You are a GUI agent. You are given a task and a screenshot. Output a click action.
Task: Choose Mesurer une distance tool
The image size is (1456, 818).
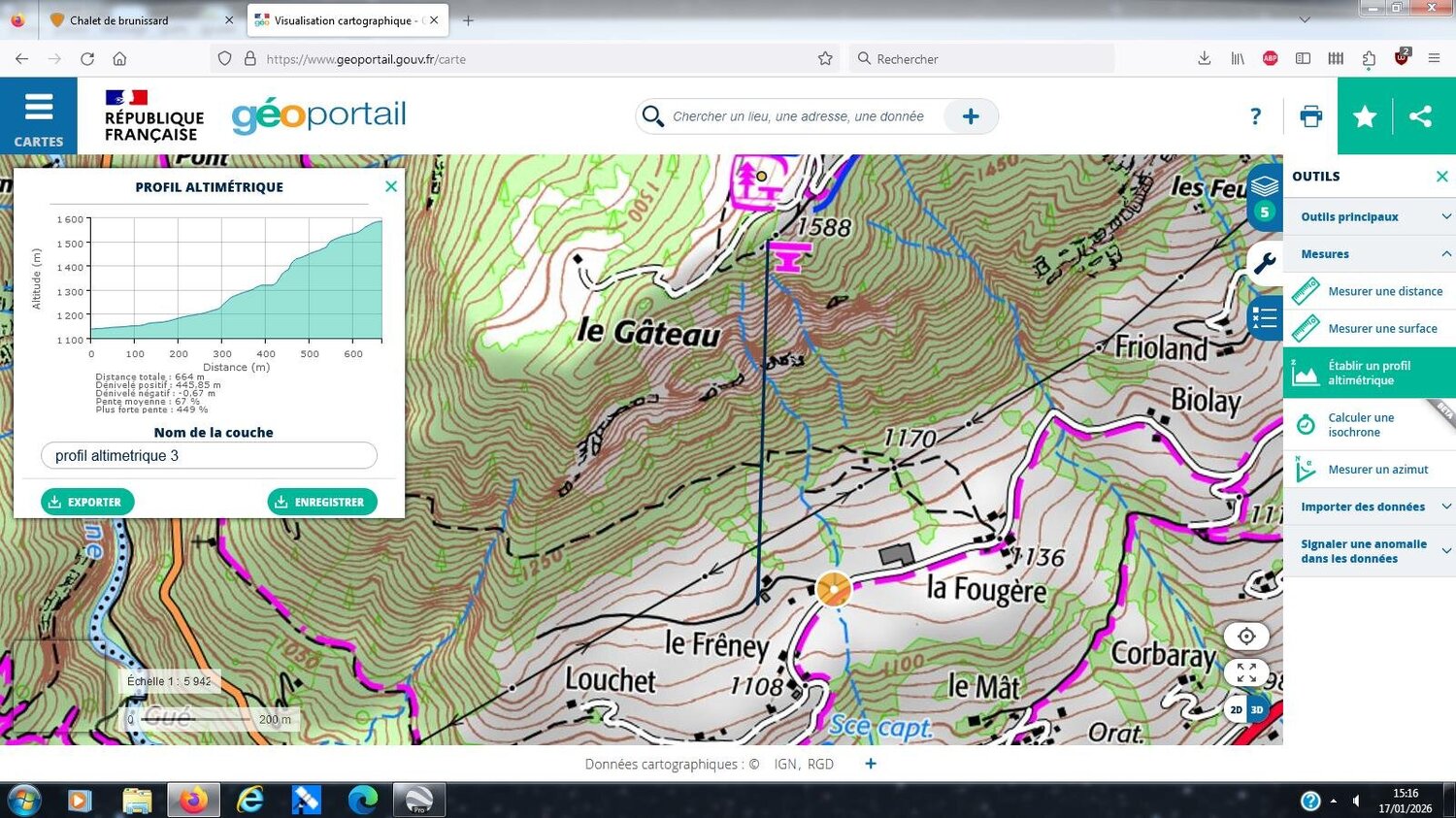[x=1370, y=291]
